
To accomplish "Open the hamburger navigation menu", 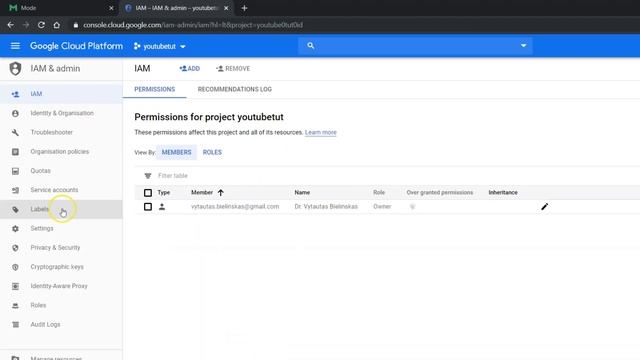I will tap(15, 46).
